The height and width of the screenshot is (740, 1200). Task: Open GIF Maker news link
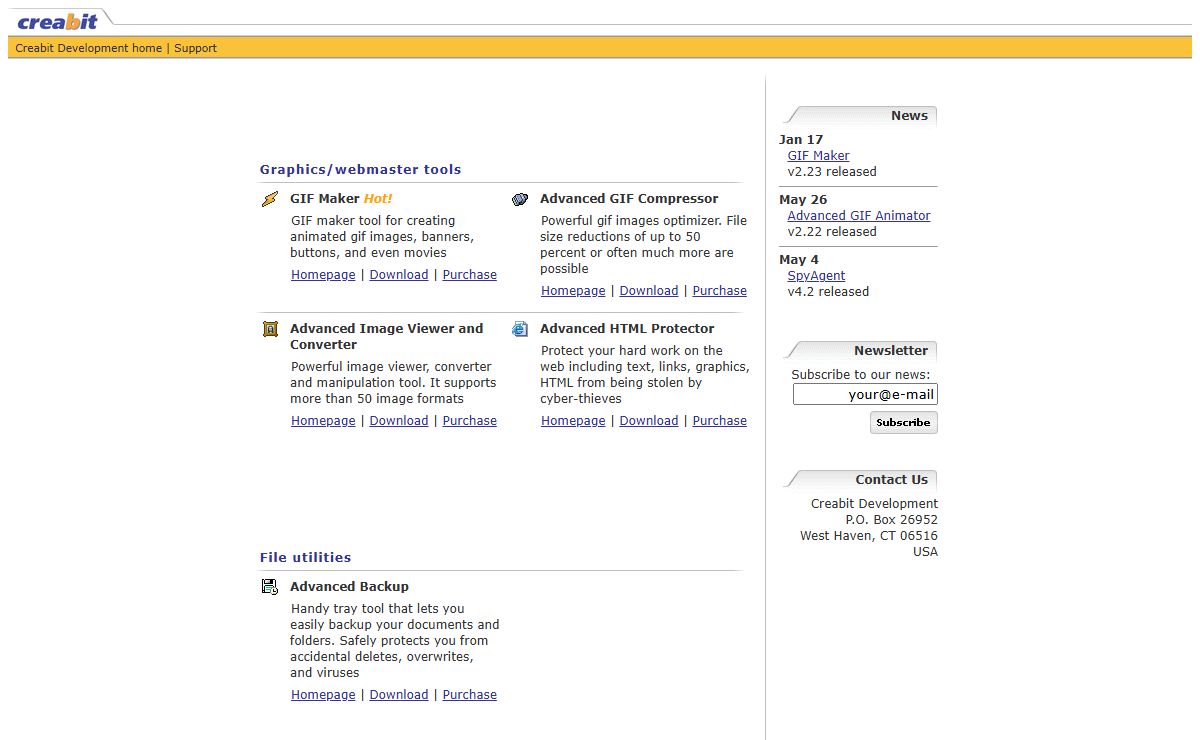pyautogui.click(x=818, y=156)
